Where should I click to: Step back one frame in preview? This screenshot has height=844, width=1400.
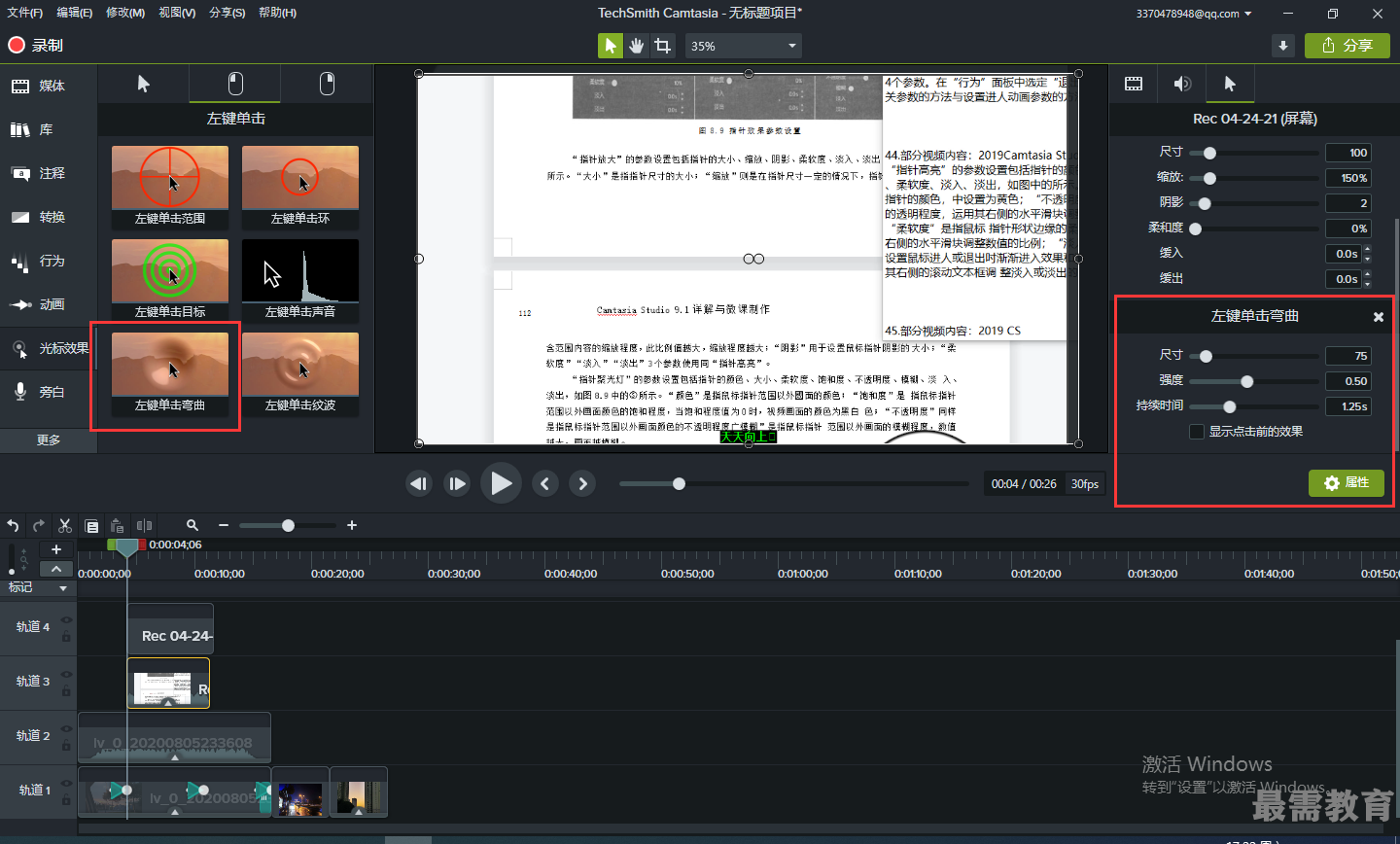[x=419, y=483]
